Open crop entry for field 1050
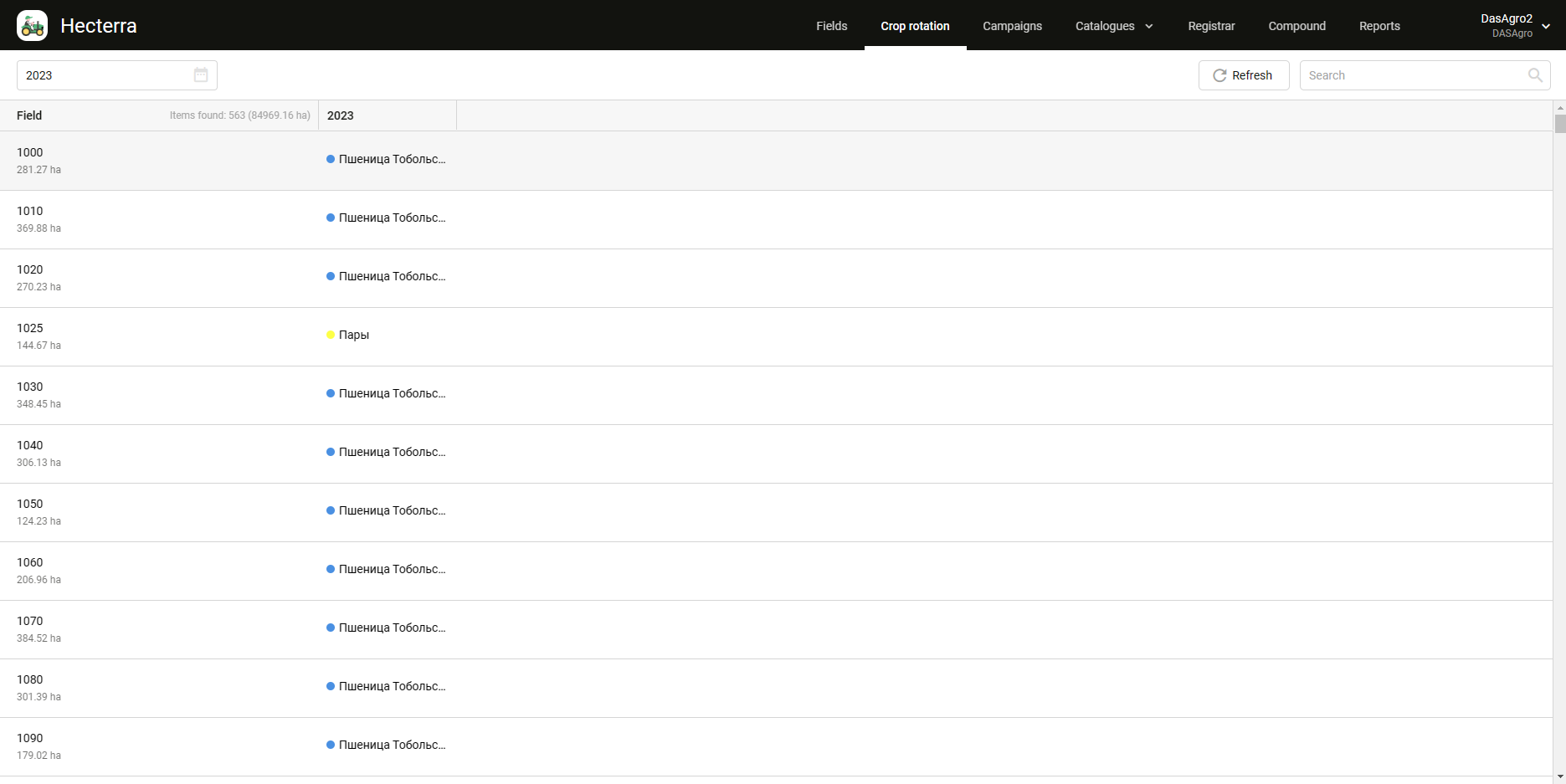1566x784 pixels. [392, 510]
